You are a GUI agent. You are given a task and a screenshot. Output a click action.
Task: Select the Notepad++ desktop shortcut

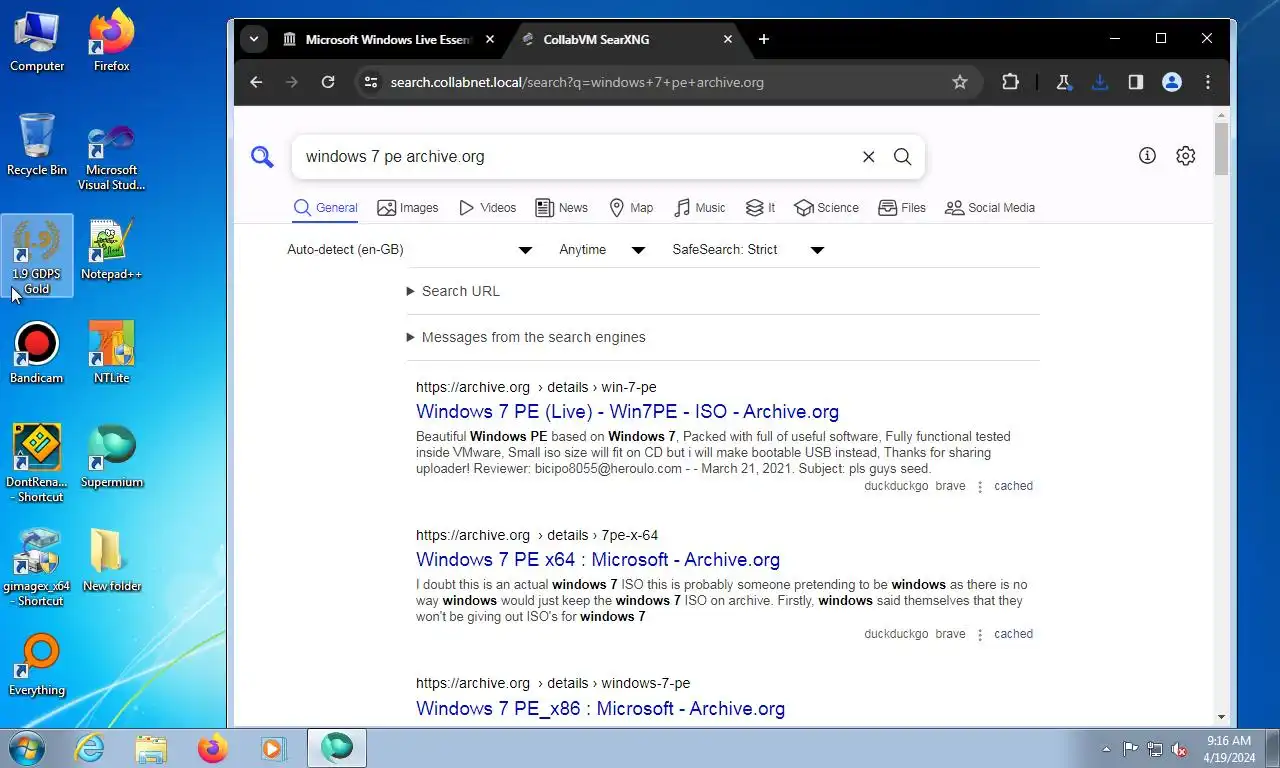point(111,250)
